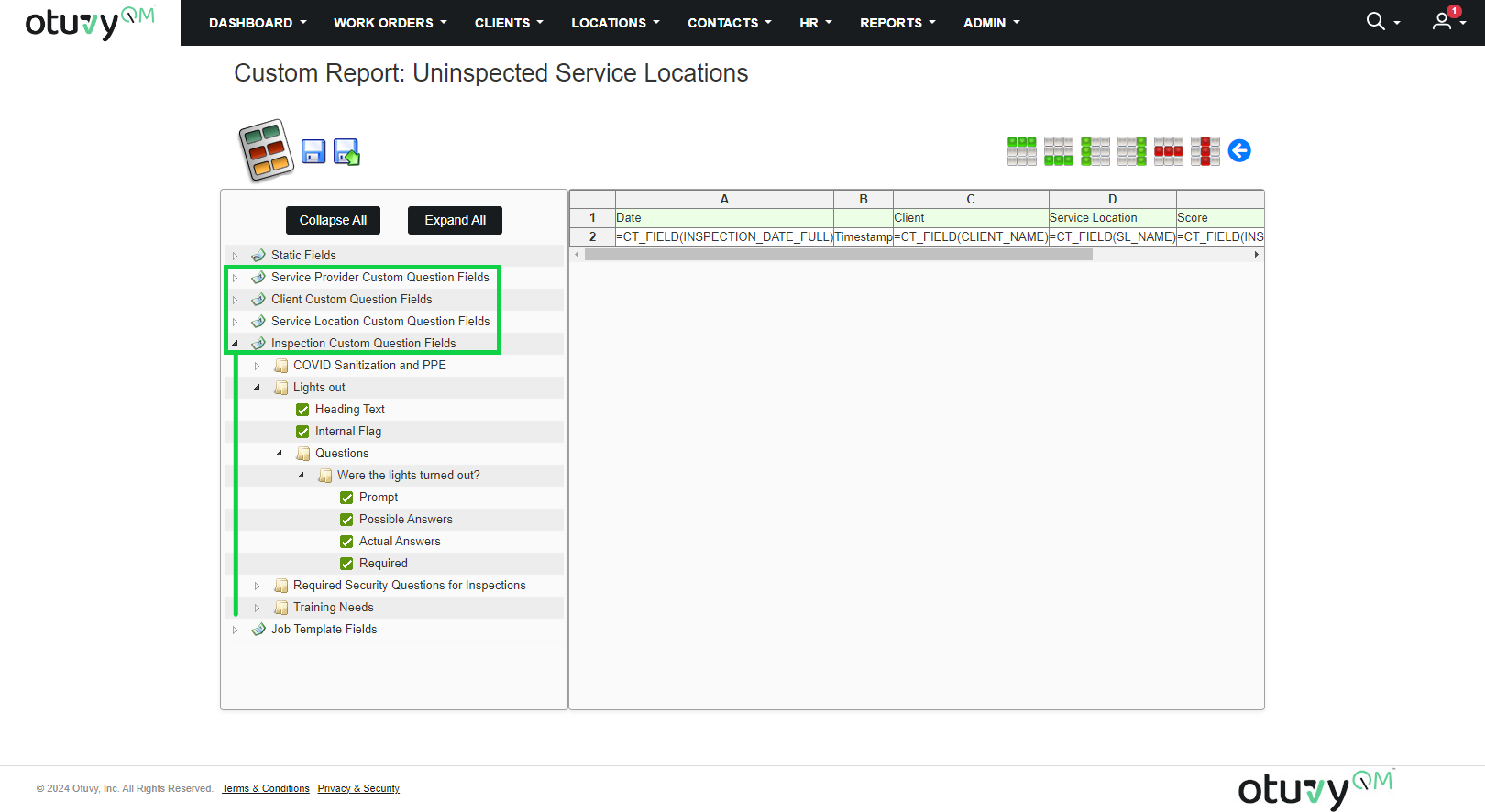Click the blue back arrow icon
Image resolution: width=1485 pixels, height=812 pixels.
(1239, 150)
